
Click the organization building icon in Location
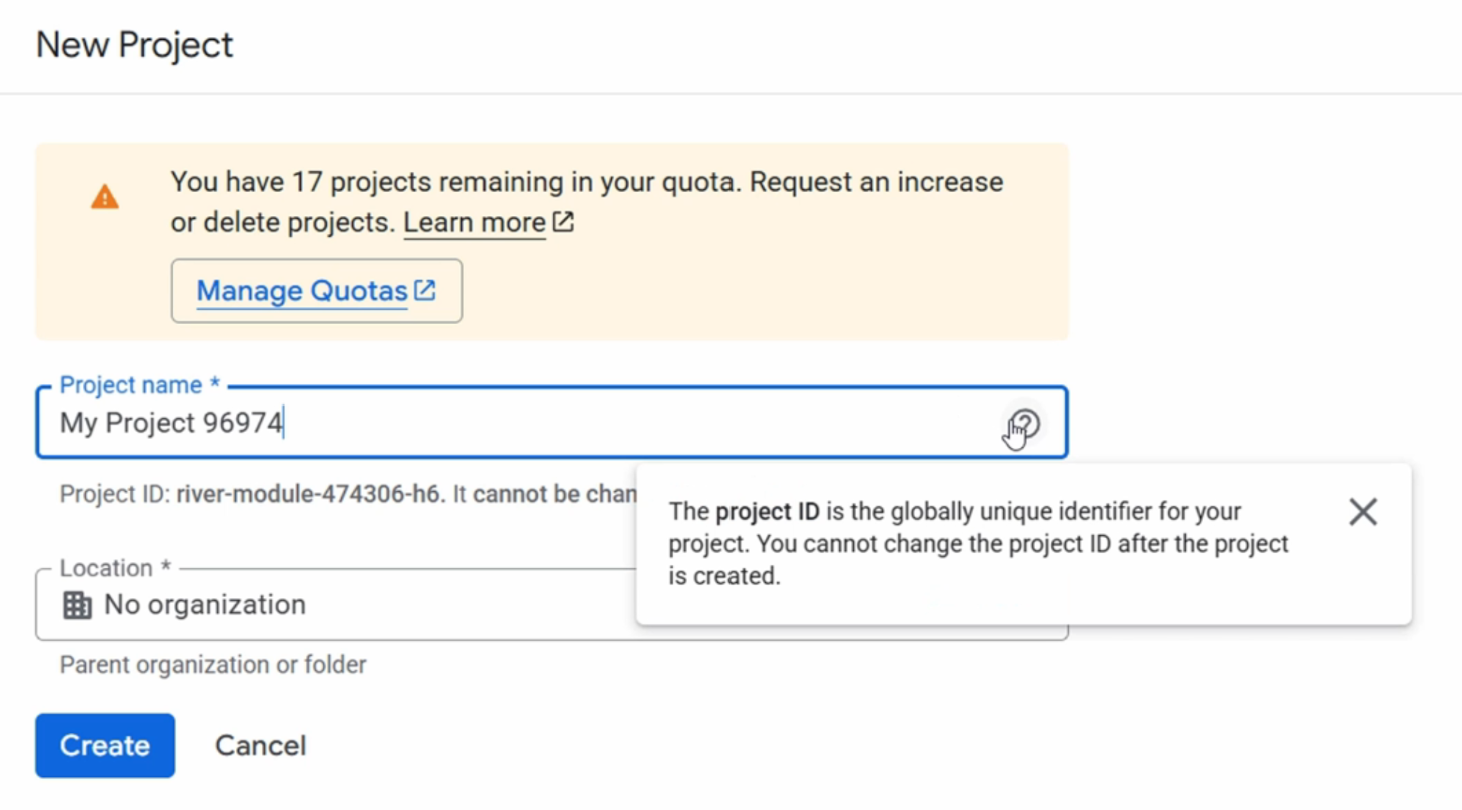pos(77,605)
